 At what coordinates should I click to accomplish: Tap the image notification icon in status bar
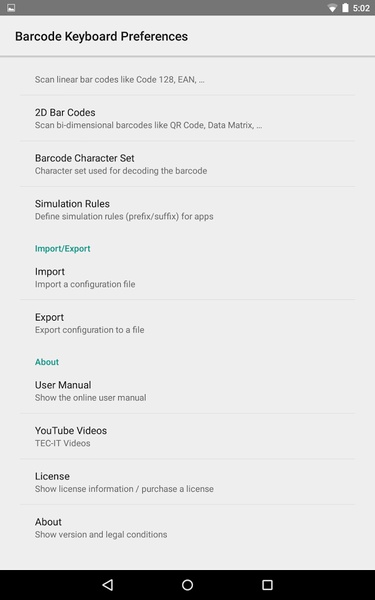(x=11, y=8)
